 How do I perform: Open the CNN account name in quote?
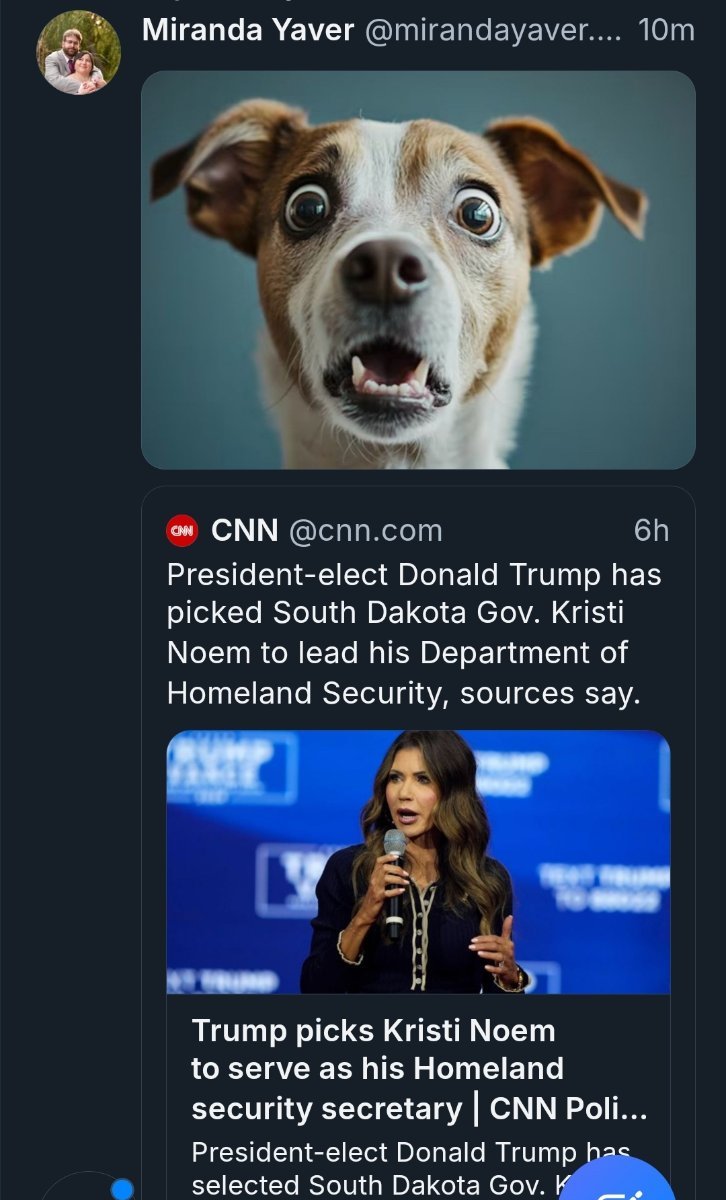pos(245,530)
